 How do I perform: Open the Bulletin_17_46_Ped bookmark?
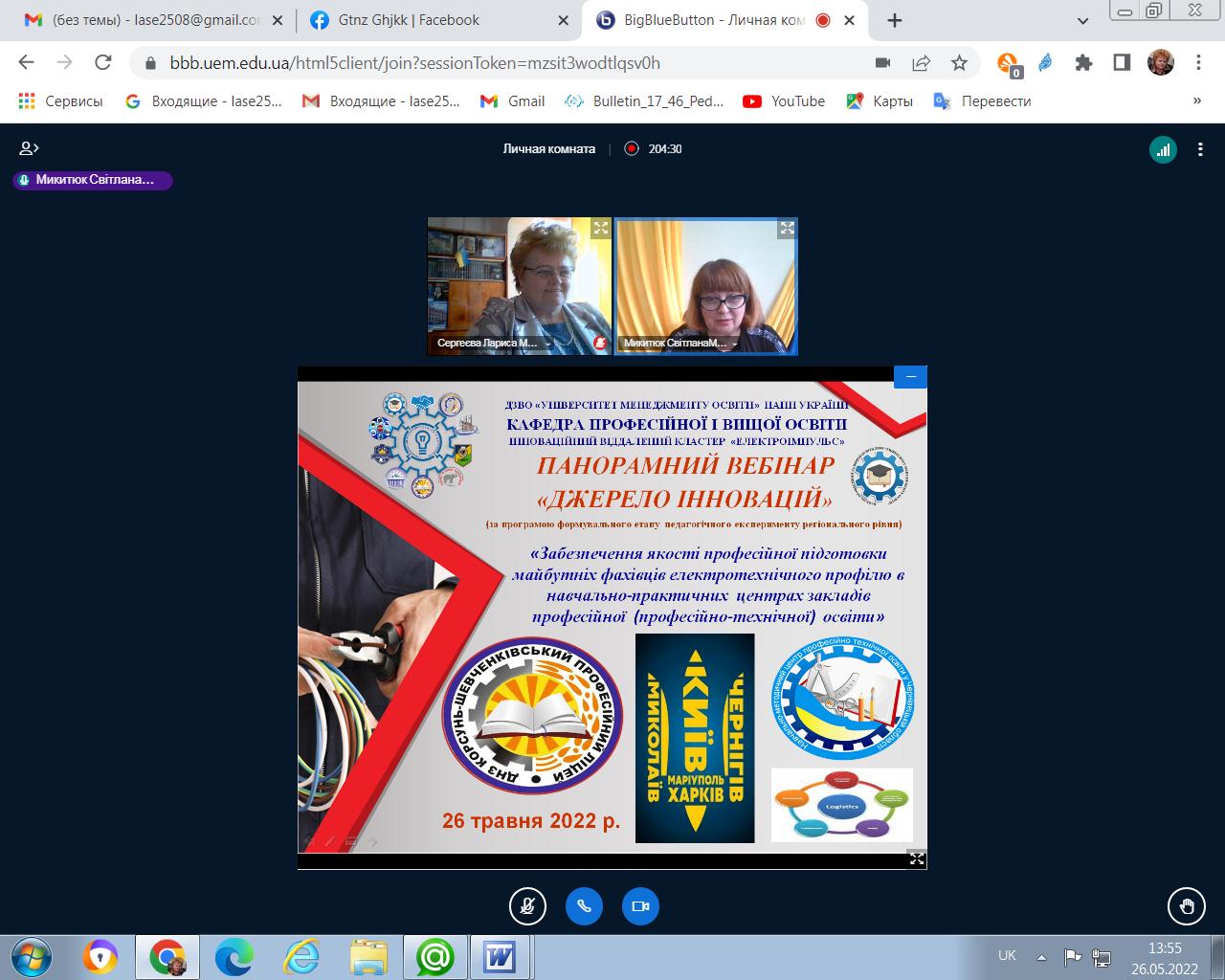tap(645, 100)
